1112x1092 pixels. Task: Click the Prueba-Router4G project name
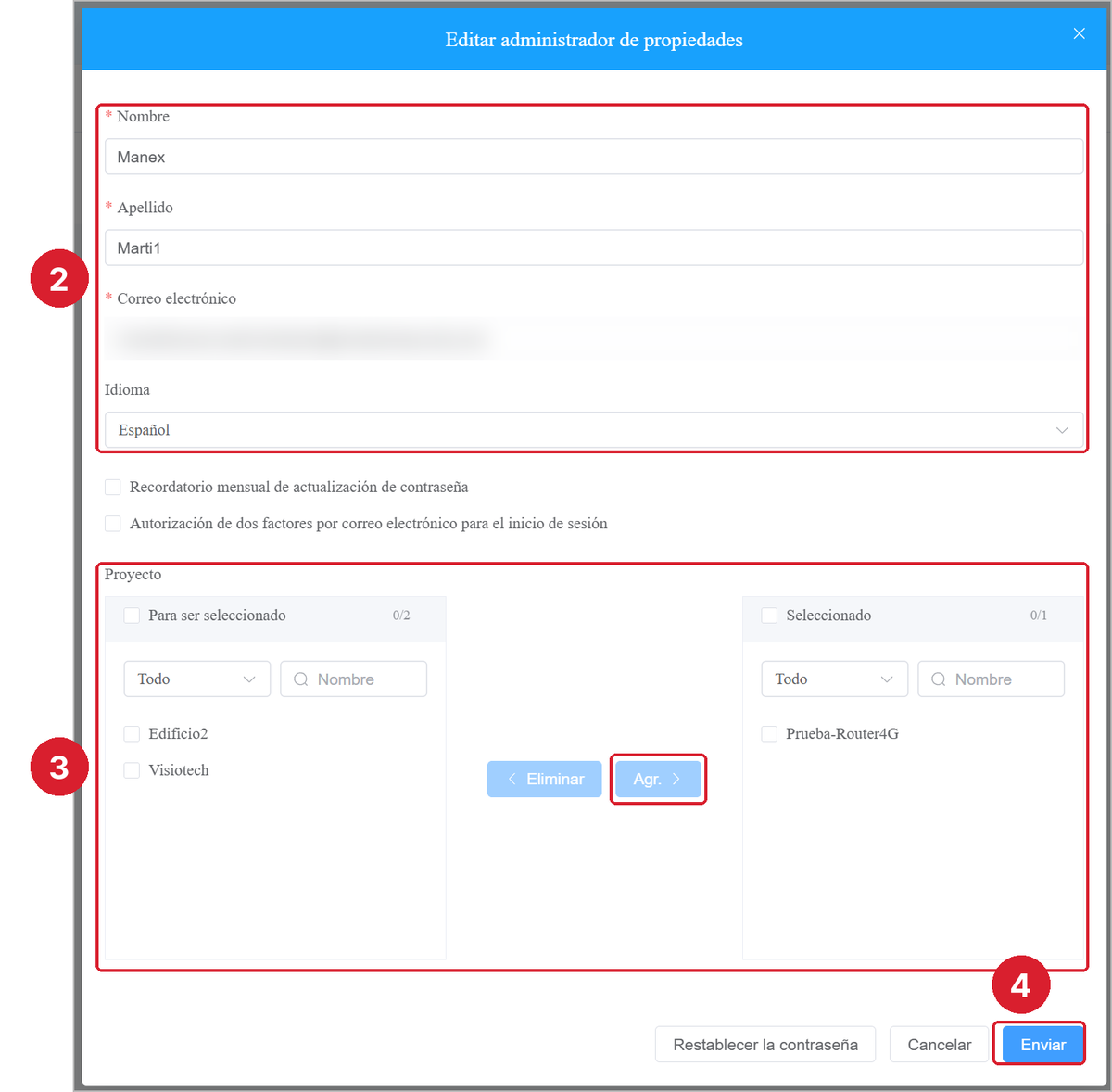click(x=842, y=734)
